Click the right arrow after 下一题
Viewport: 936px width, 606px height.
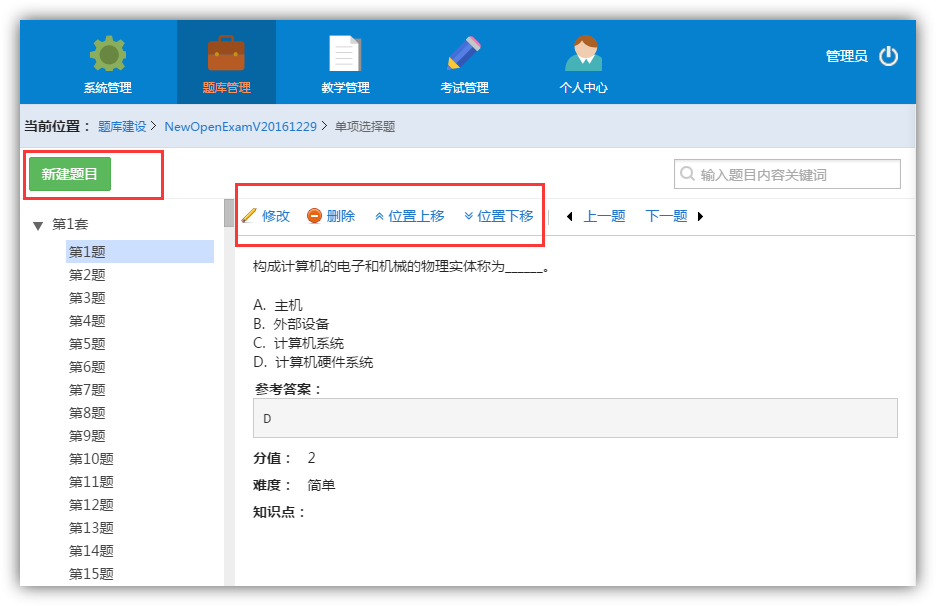pos(700,216)
